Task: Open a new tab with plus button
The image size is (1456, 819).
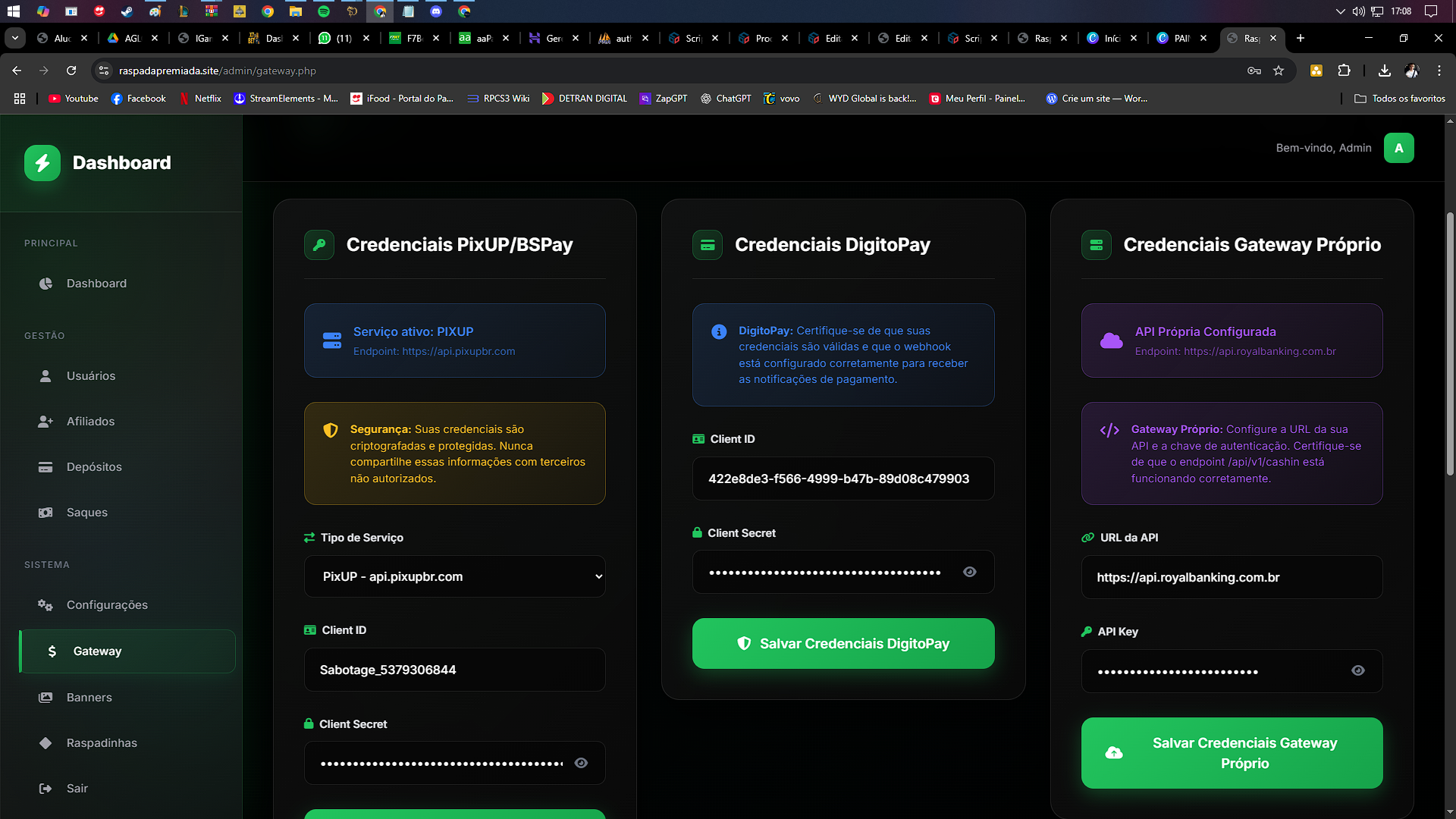Action: click(x=1301, y=38)
